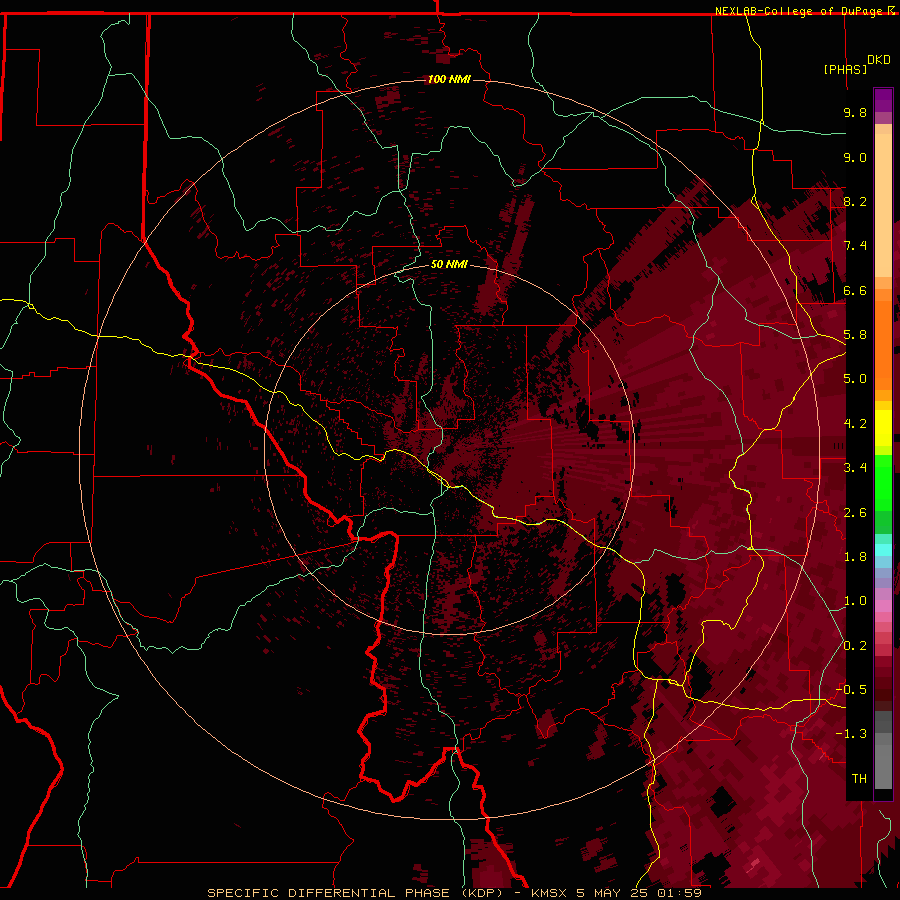Select the -1.3 legend value

coord(851,734)
